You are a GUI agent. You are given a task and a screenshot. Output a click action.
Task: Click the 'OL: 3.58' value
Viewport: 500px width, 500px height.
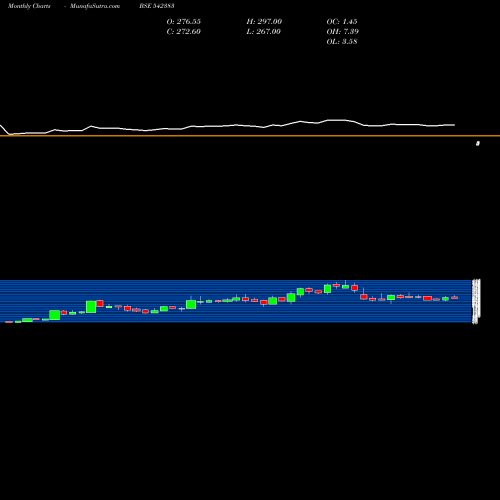click(x=342, y=42)
